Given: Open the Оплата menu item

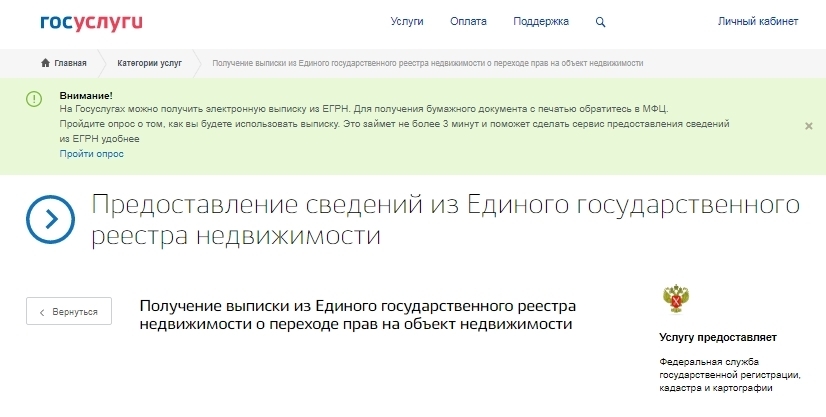Looking at the screenshot, I should click(468, 21).
